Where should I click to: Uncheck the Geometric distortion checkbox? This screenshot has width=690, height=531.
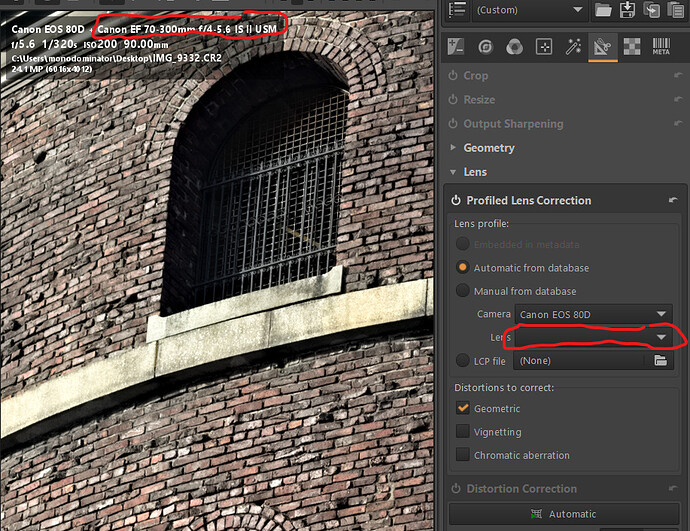pos(462,408)
